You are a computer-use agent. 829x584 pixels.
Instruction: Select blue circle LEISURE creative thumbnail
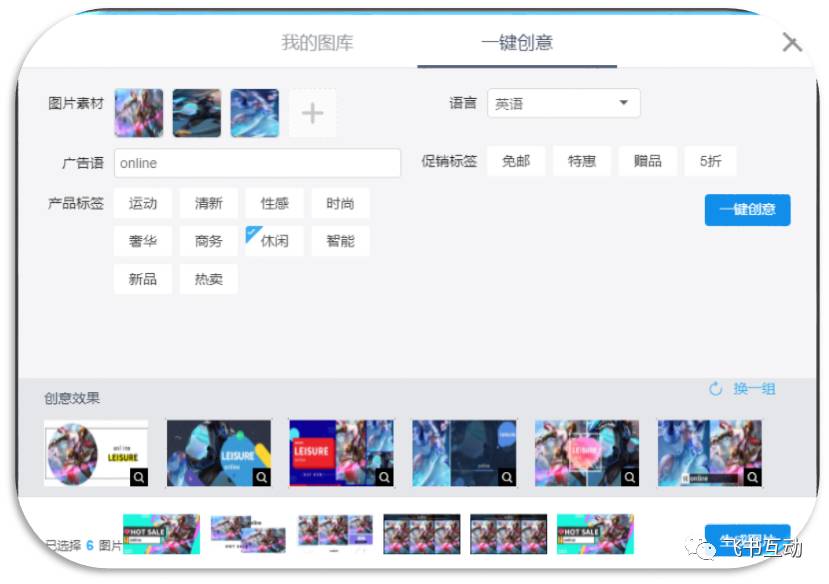click(219, 453)
